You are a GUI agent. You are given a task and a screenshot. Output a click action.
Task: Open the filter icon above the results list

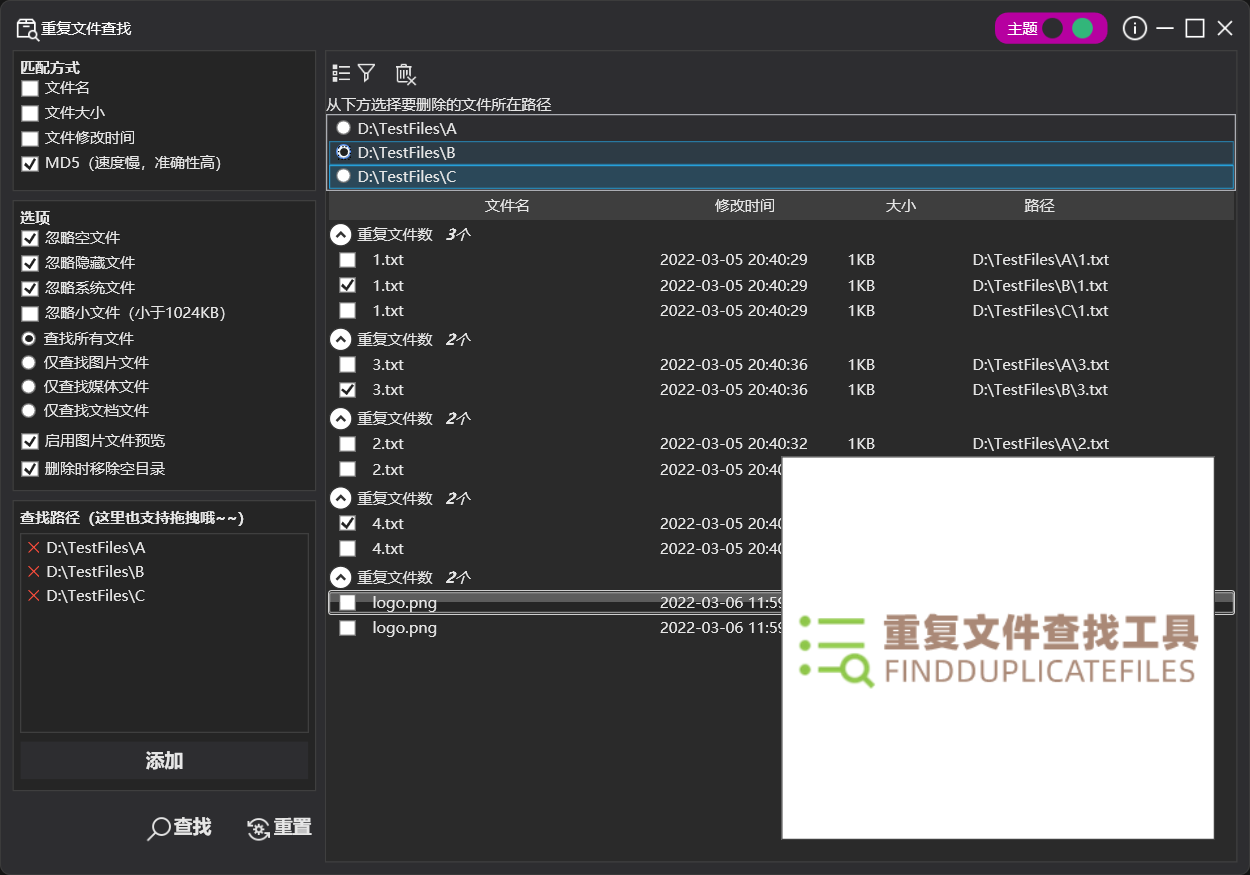[x=368, y=73]
